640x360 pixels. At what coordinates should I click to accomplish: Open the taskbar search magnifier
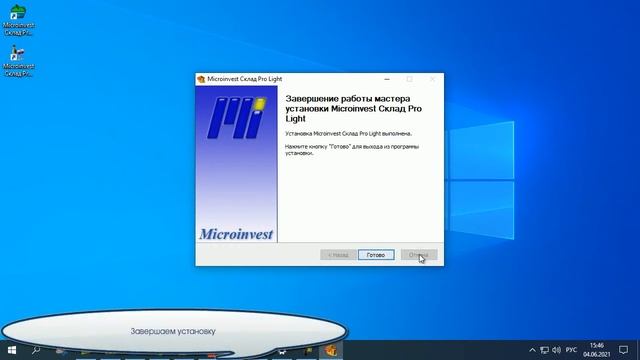[x=36, y=350]
